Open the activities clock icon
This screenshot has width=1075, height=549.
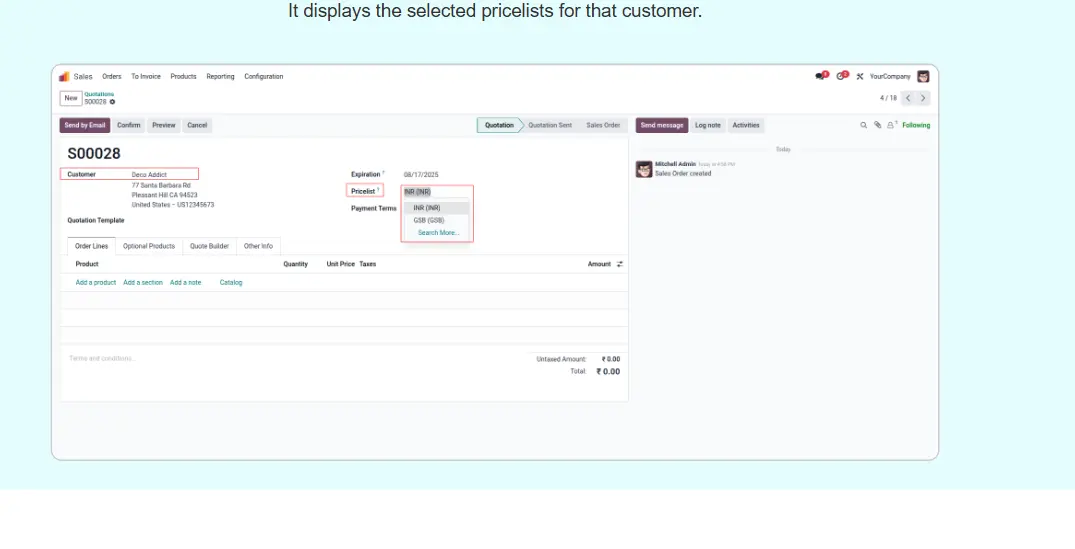click(x=841, y=76)
